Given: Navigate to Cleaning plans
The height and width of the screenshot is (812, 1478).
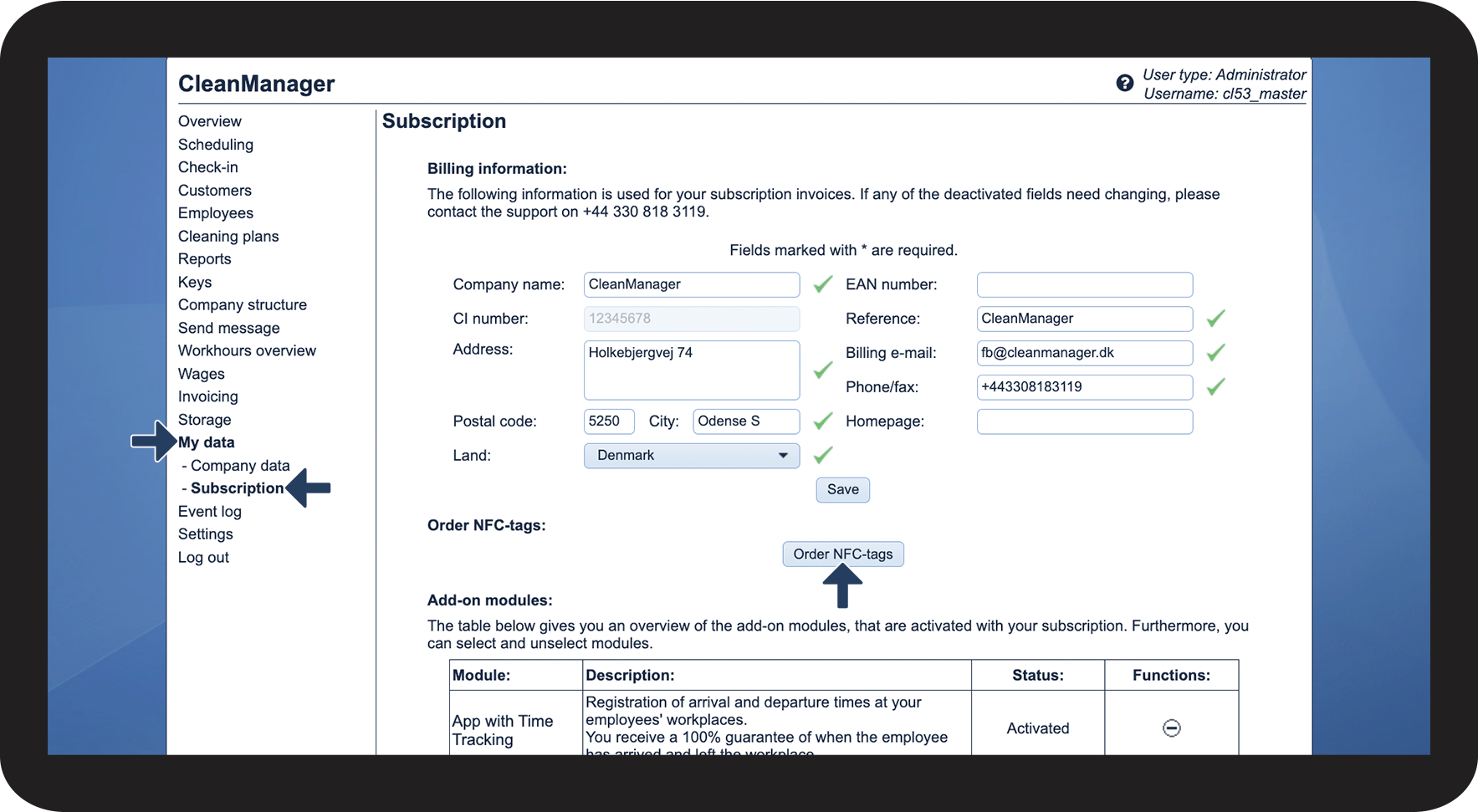Looking at the screenshot, I should 228,237.
